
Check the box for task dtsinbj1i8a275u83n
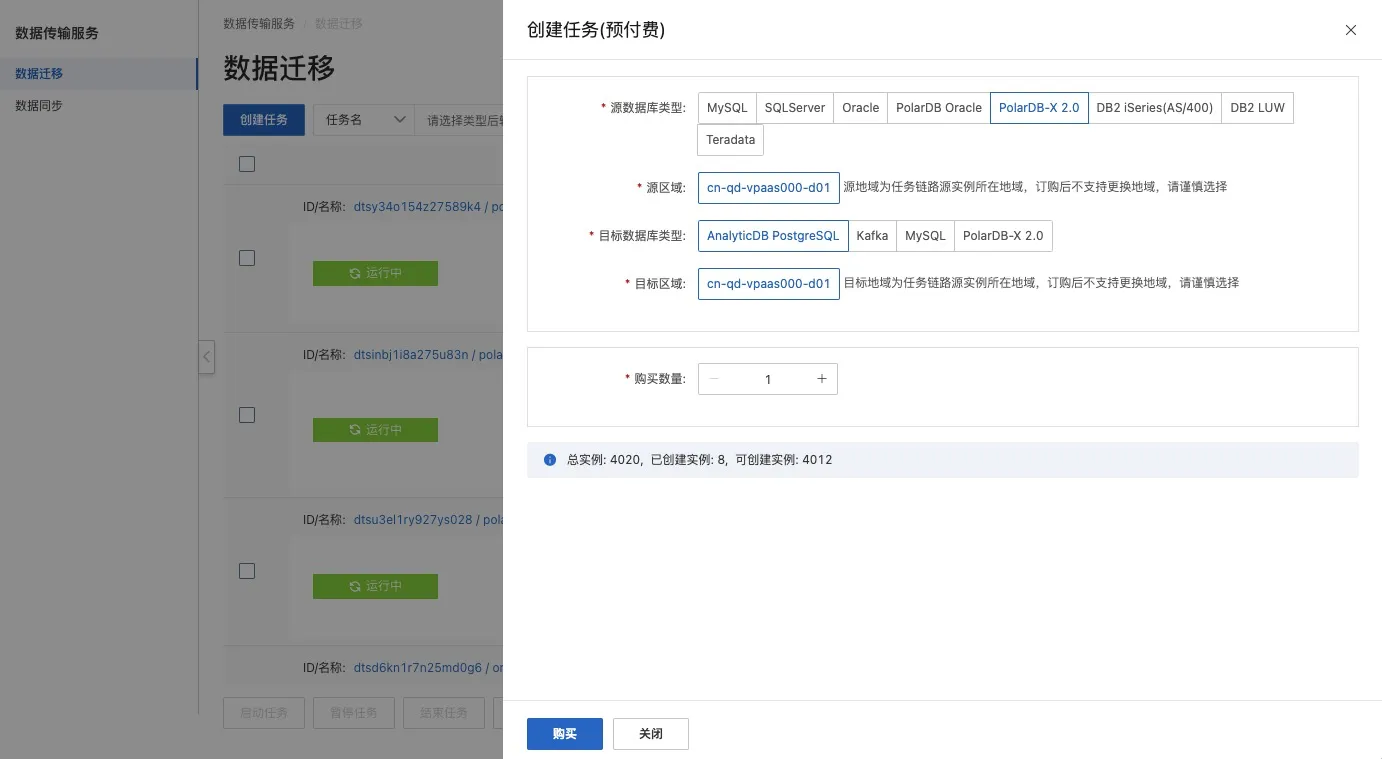247,414
